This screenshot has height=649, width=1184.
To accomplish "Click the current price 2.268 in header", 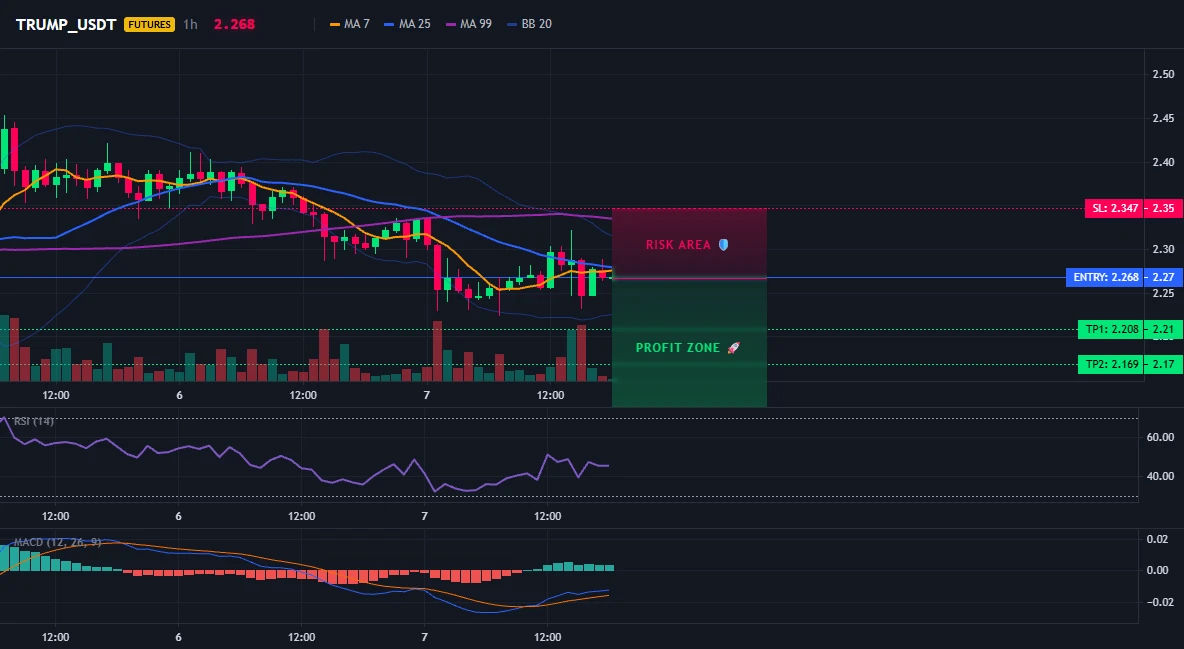I will [x=234, y=24].
